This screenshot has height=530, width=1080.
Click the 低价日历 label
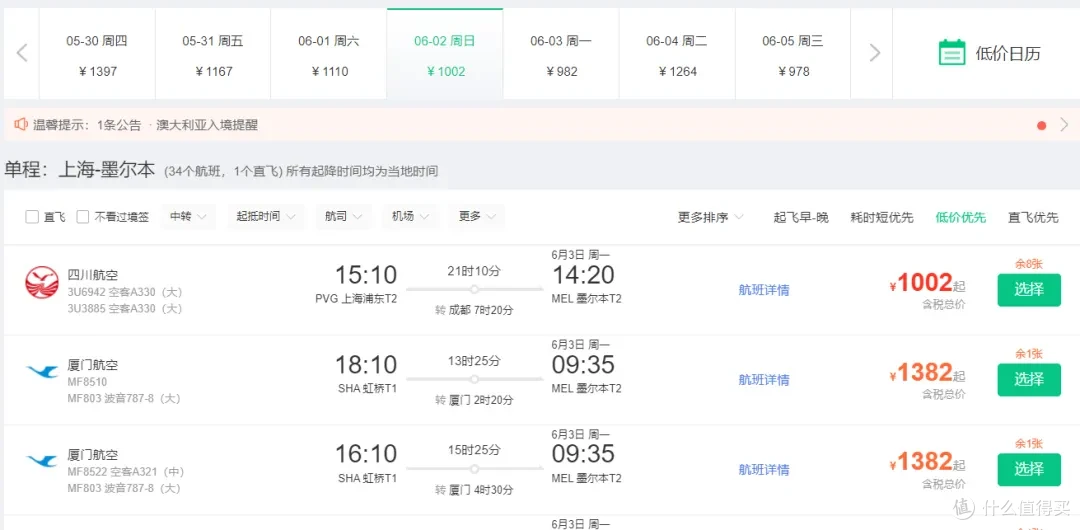1008,54
